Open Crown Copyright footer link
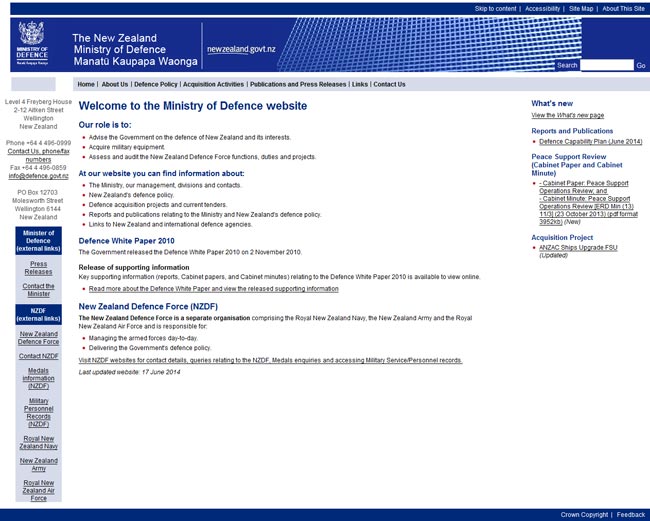 584,515
